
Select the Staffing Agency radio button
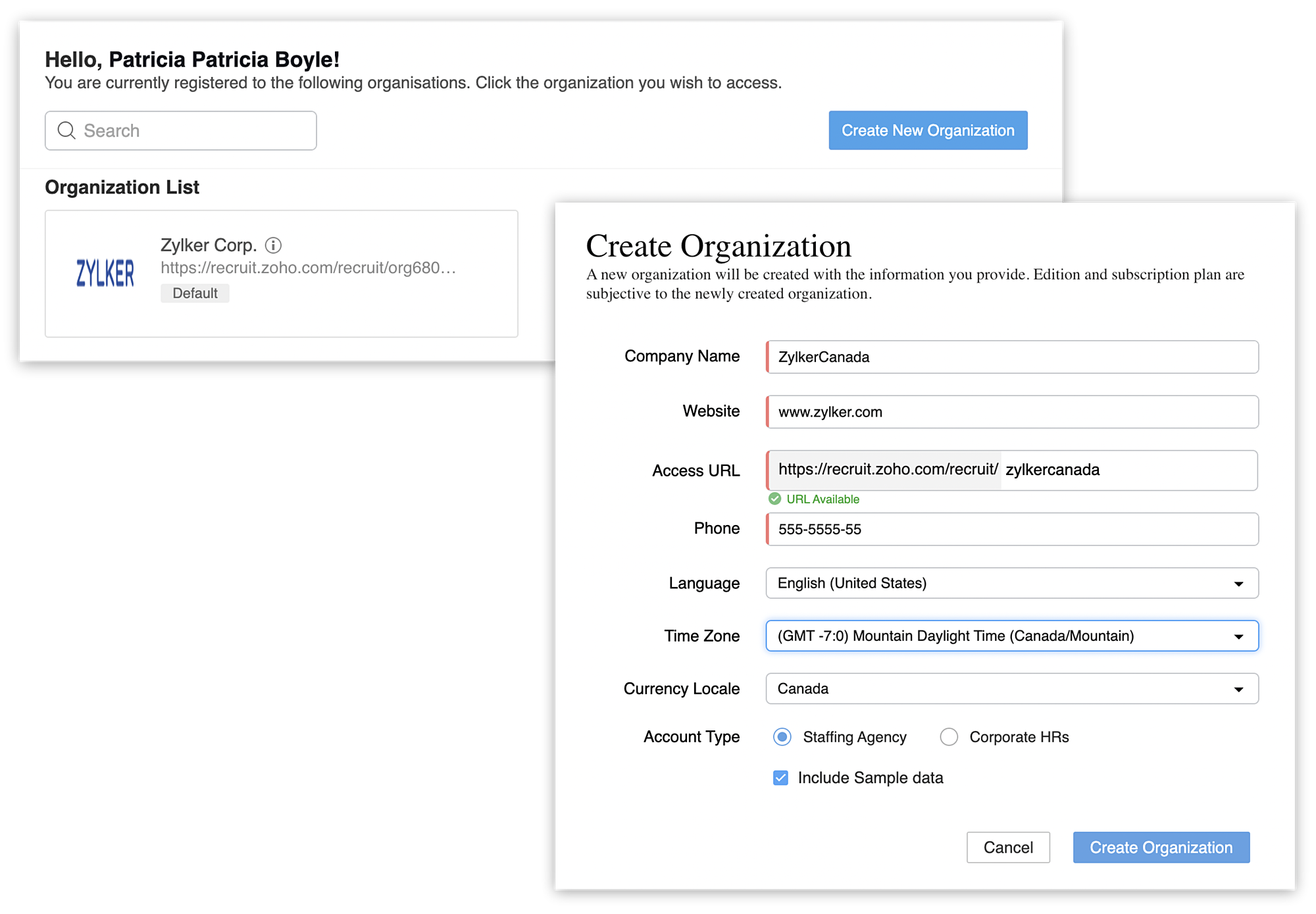pos(782,737)
